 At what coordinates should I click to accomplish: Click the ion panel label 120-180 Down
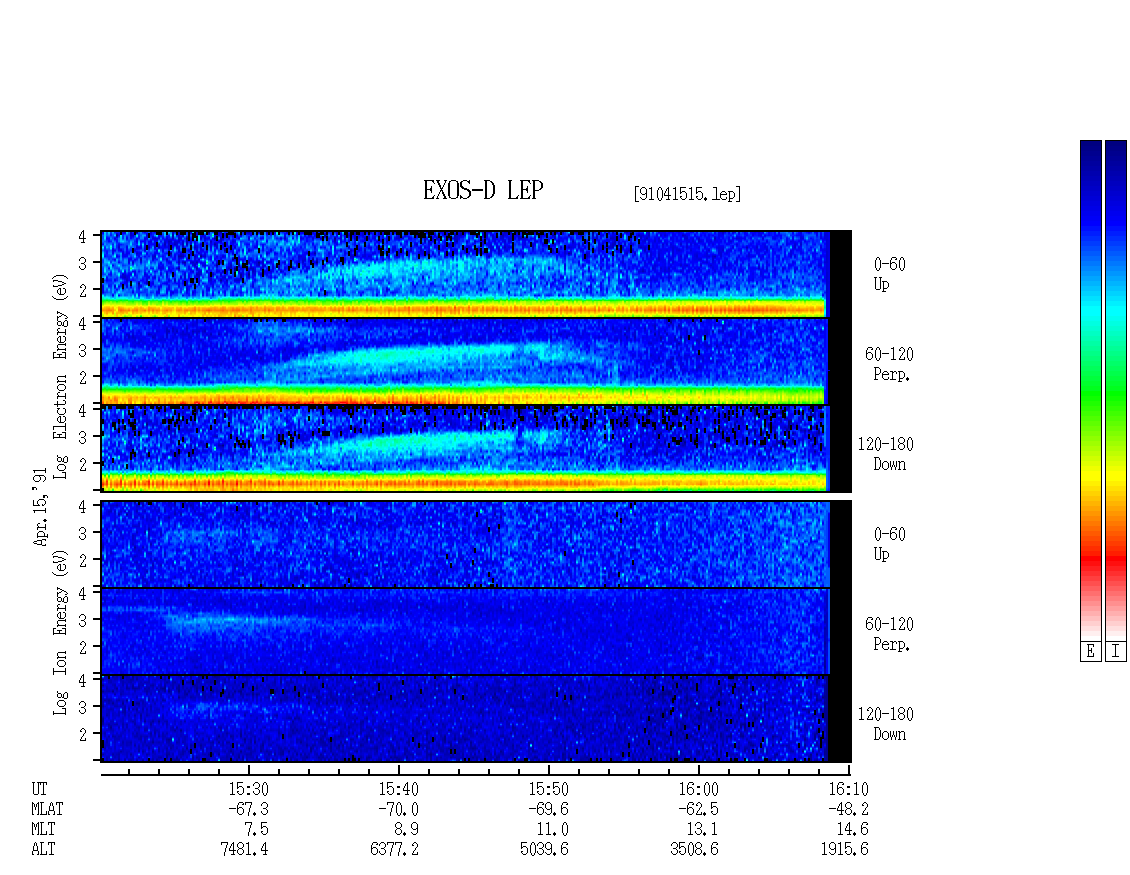(x=886, y=724)
